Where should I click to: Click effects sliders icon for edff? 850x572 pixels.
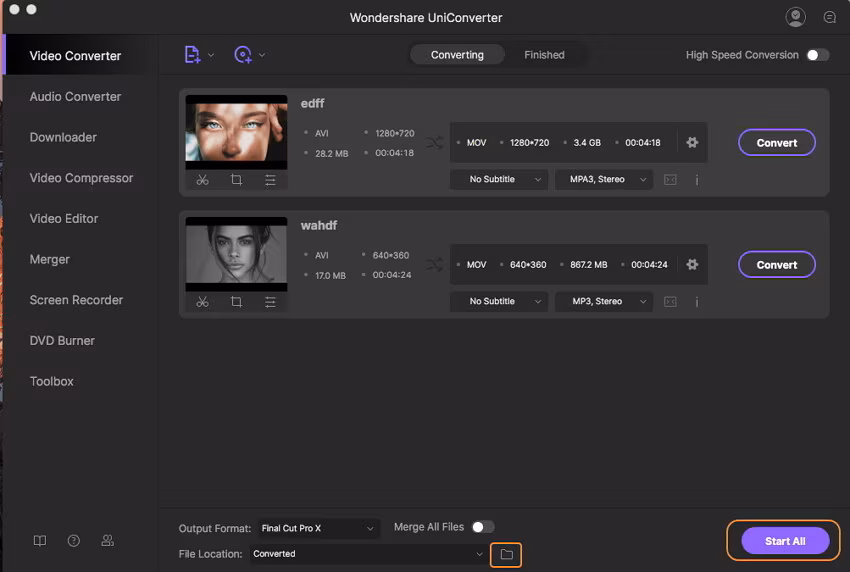click(270, 180)
